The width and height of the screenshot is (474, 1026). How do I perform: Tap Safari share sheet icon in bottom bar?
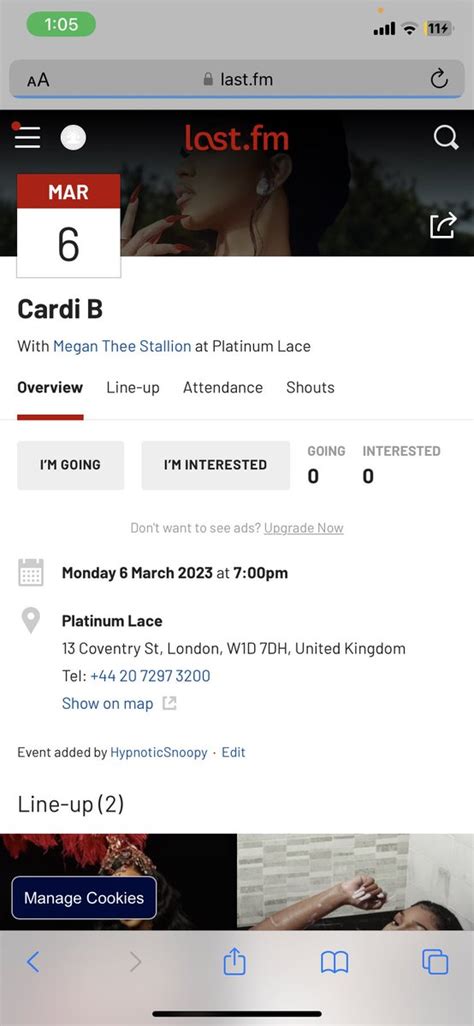point(234,961)
